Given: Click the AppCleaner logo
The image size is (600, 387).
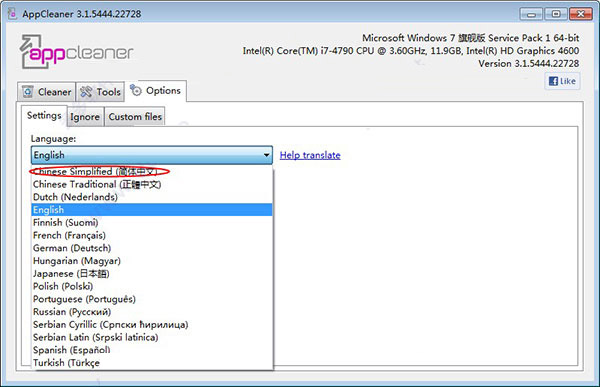Looking at the screenshot, I should (77, 52).
